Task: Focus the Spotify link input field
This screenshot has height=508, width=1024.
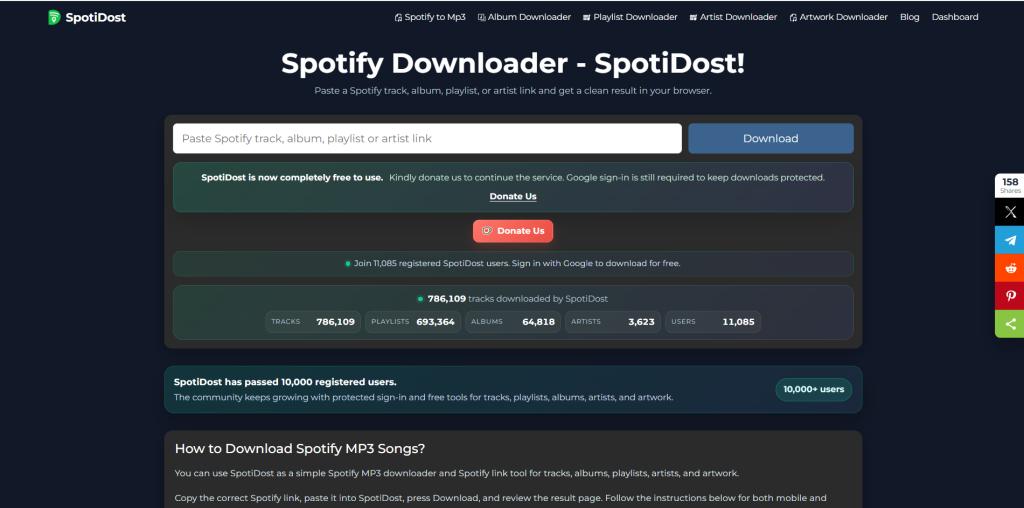Action: tap(427, 138)
